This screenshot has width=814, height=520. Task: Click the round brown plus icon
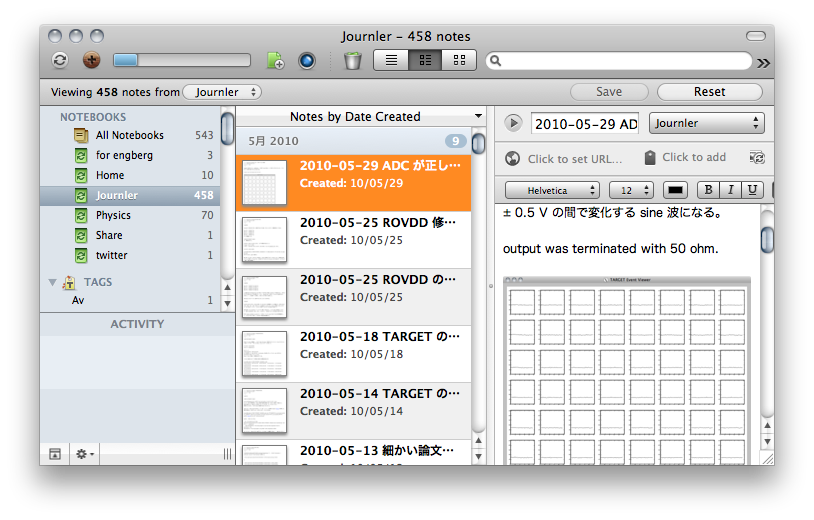(91, 60)
